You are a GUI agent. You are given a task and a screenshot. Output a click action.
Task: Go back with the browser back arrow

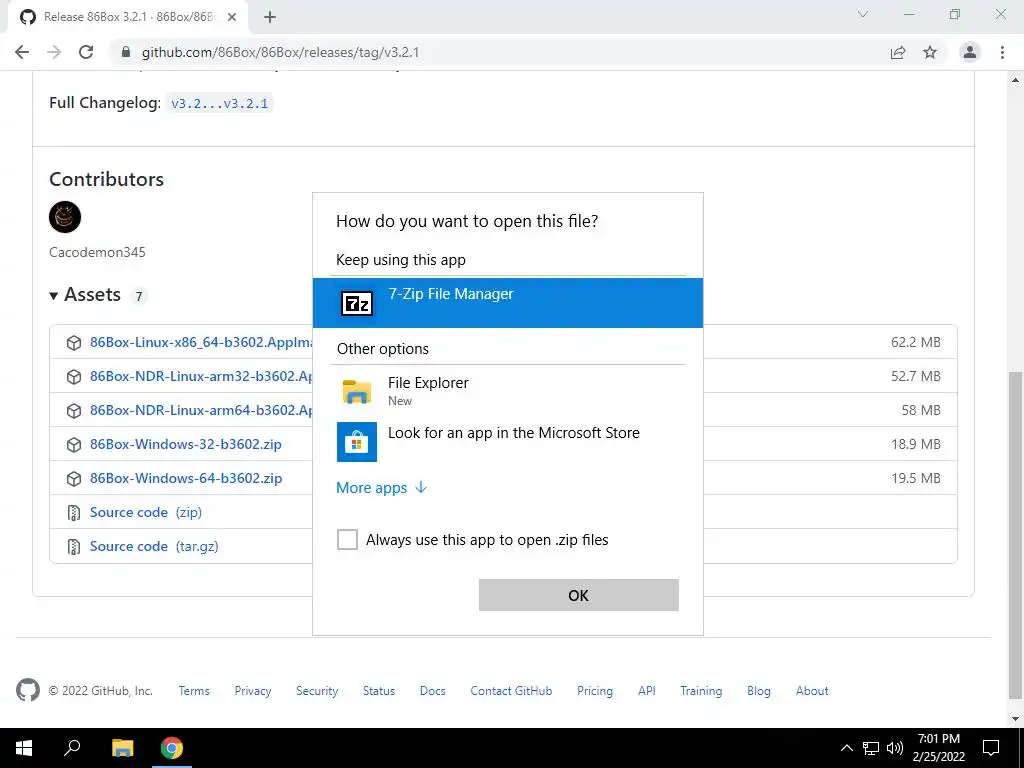pyautogui.click(x=22, y=52)
